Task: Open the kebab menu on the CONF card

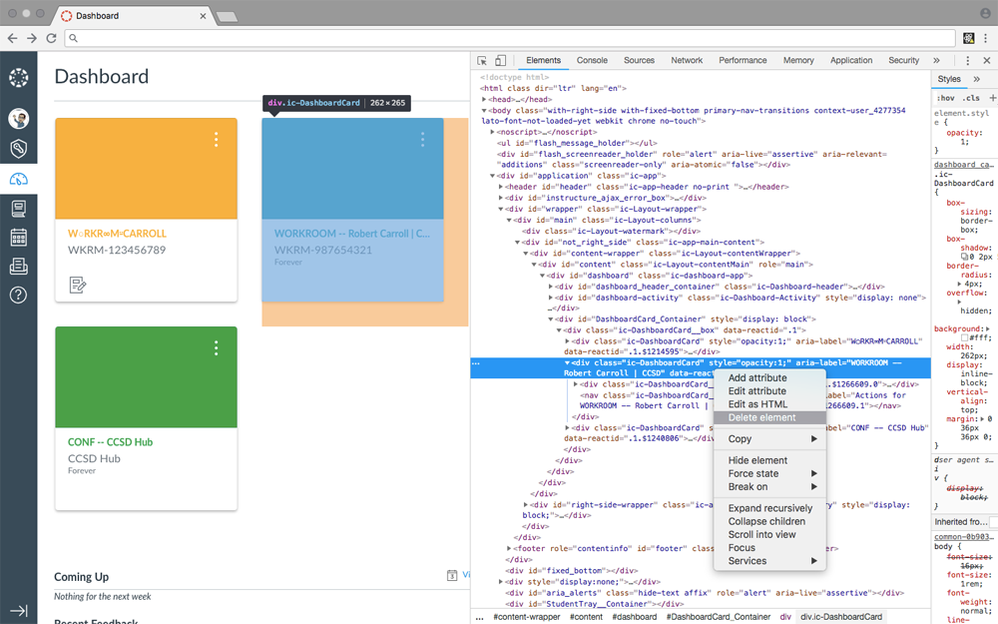Action: (x=217, y=348)
